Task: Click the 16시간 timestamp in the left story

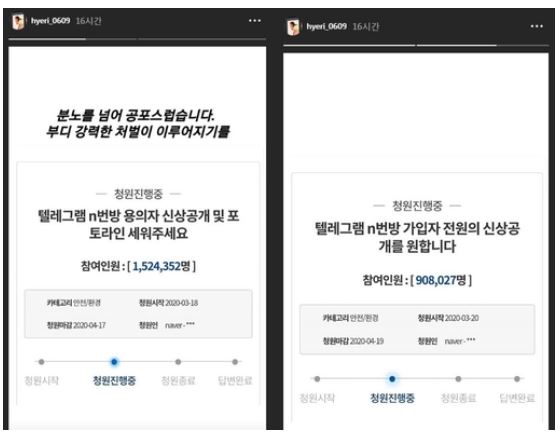Action: pos(89,21)
